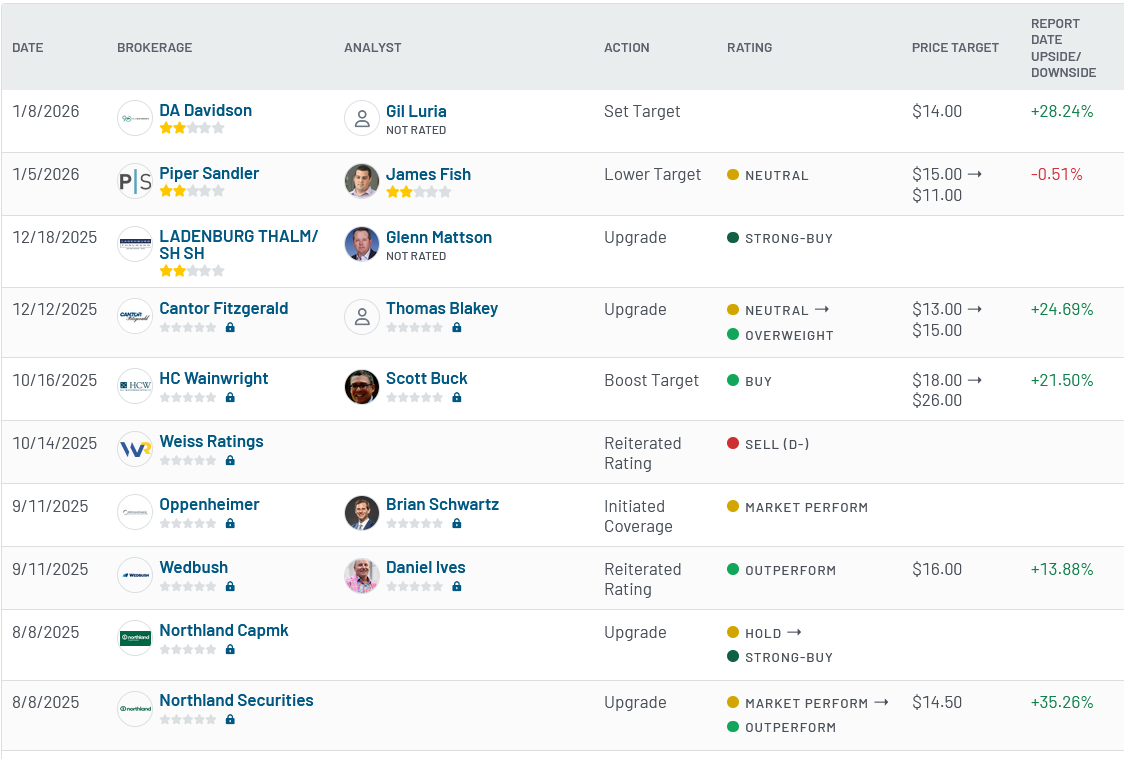1124x759 pixels.
Task: Click the Ladenburg Thalmann logo icon
Action: pos(135,244)
